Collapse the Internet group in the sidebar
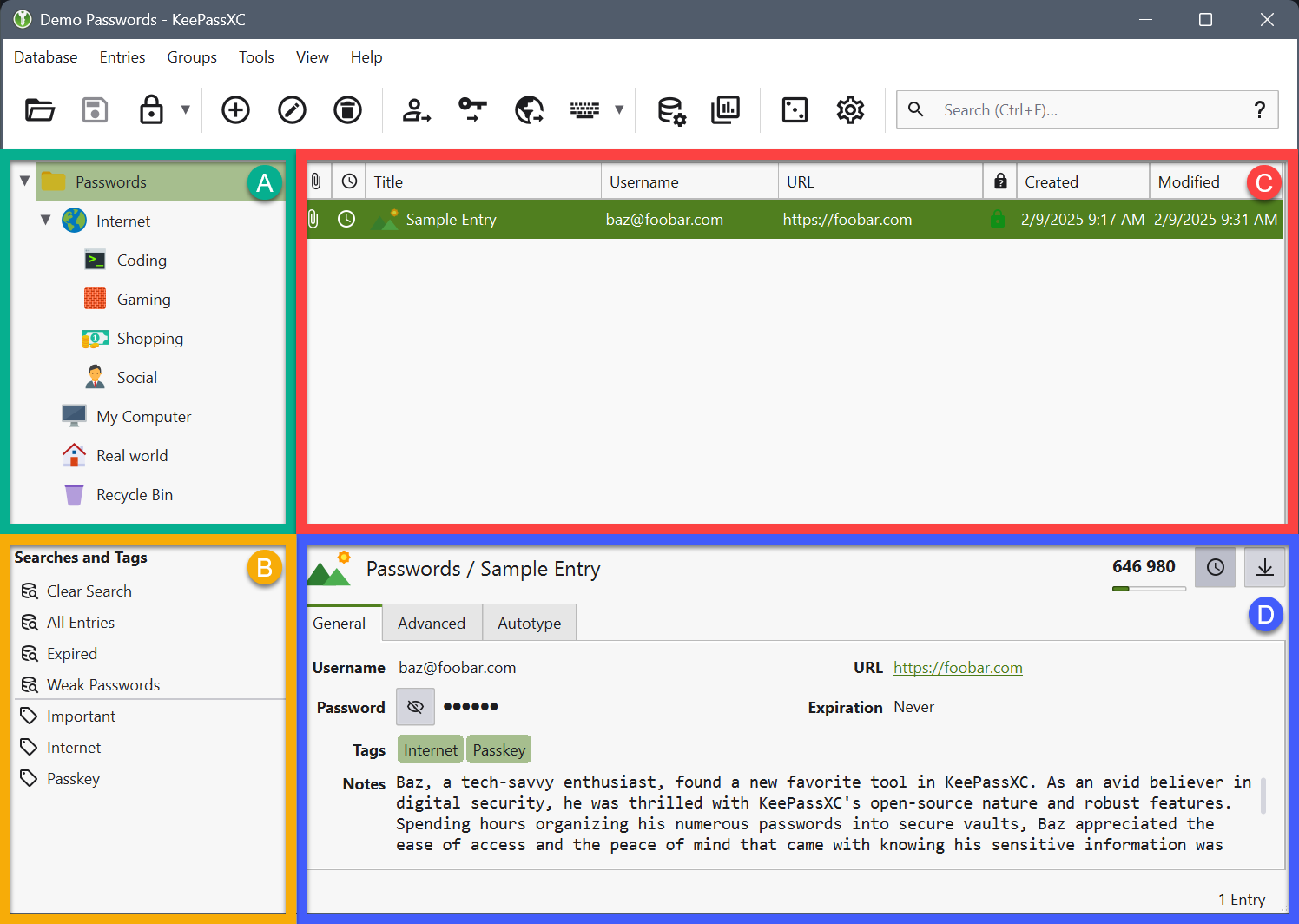Viewport: 1299px width, 924px height. (x=45, y=221)
